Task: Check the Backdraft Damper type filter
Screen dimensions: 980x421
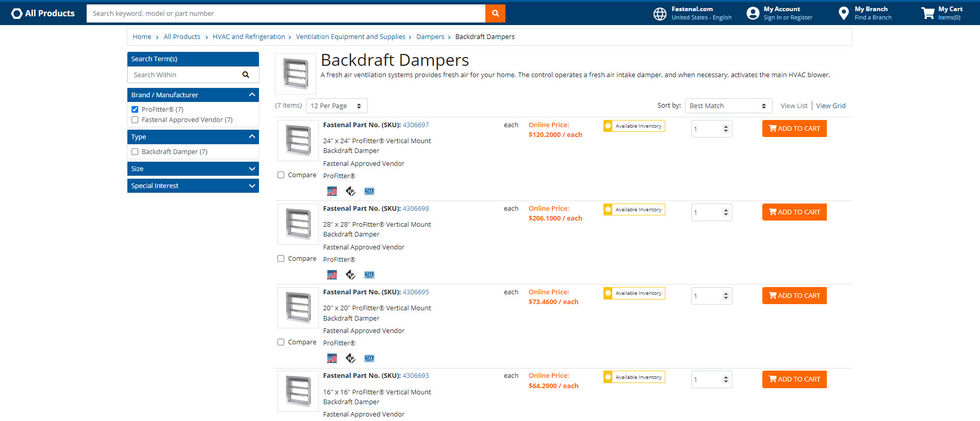Action: tap(135, 152)
